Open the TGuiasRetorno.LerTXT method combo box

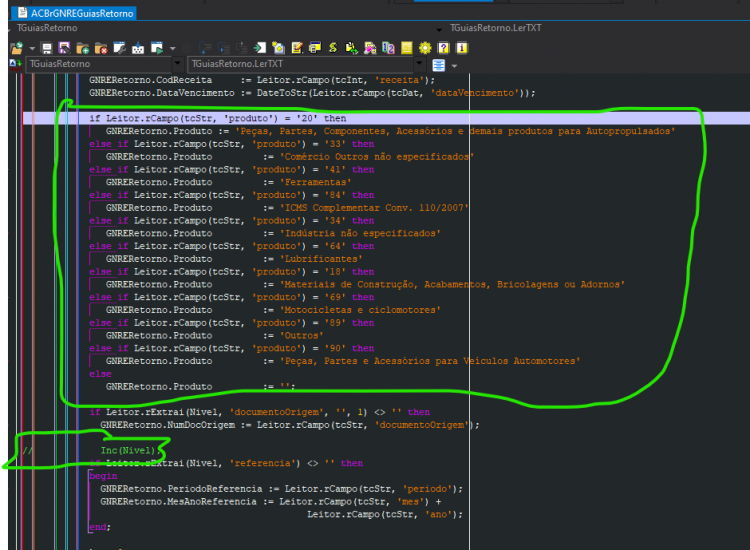pos(306,64)
